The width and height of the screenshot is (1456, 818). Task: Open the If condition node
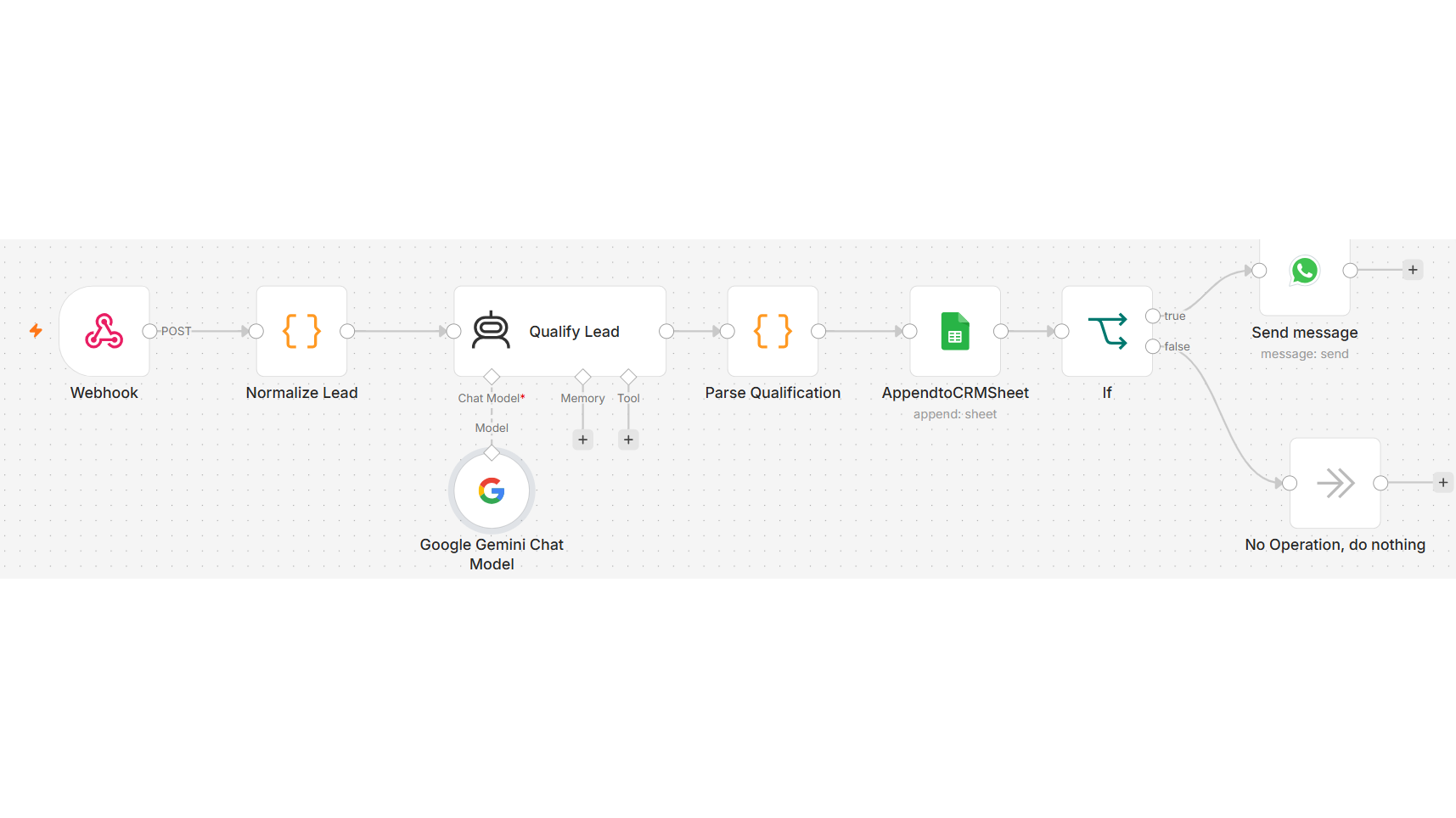[1107, 331]
